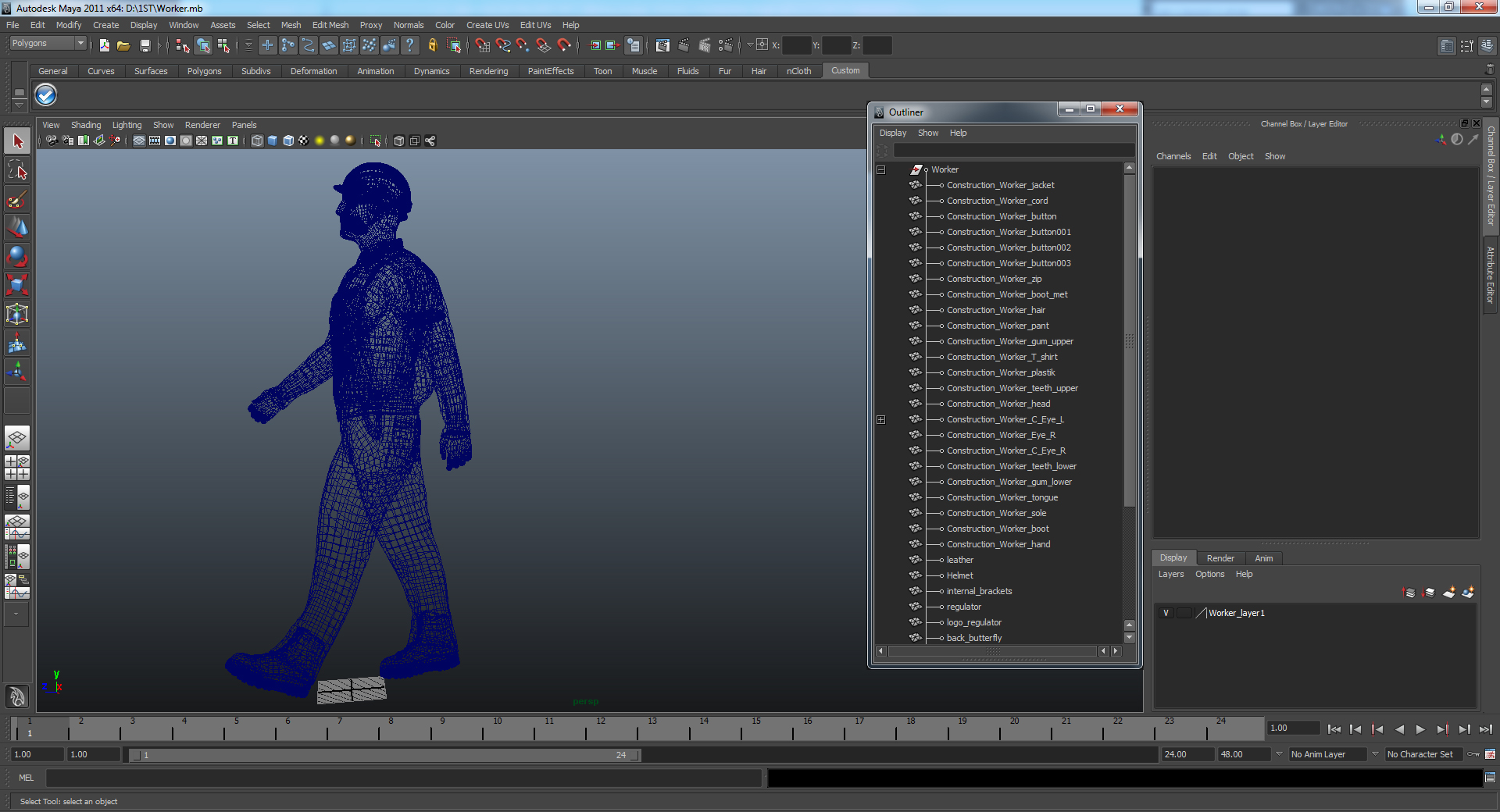
Task: Open a scene with the folder icon
Action: tap(123, 45)
